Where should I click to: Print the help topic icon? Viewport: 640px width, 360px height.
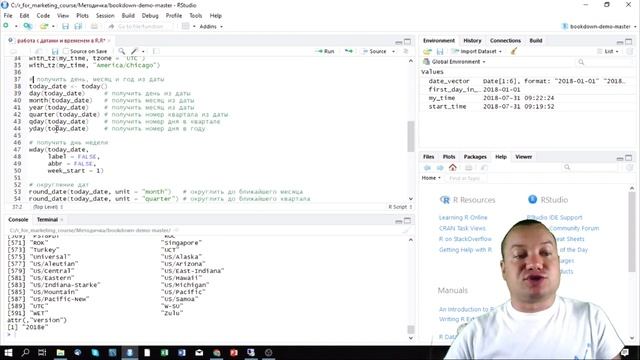[x=469, y=168]
